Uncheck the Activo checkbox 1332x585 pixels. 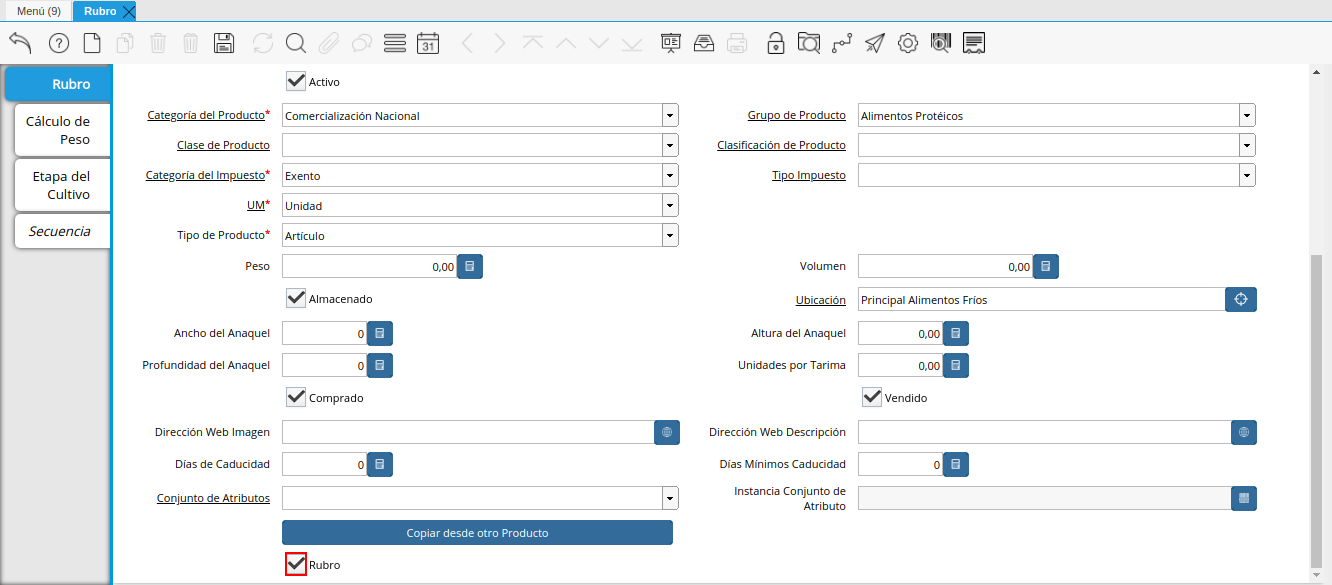[296, 81]
